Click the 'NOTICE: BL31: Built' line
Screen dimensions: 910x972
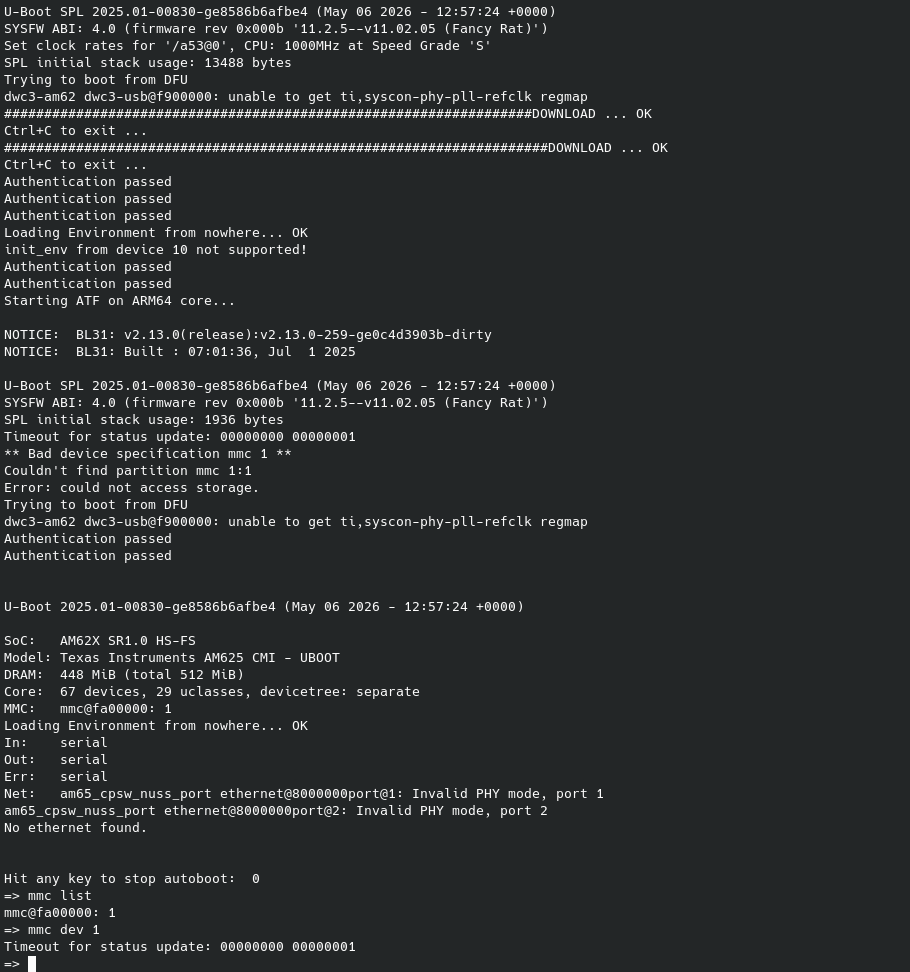pos(180,352)
